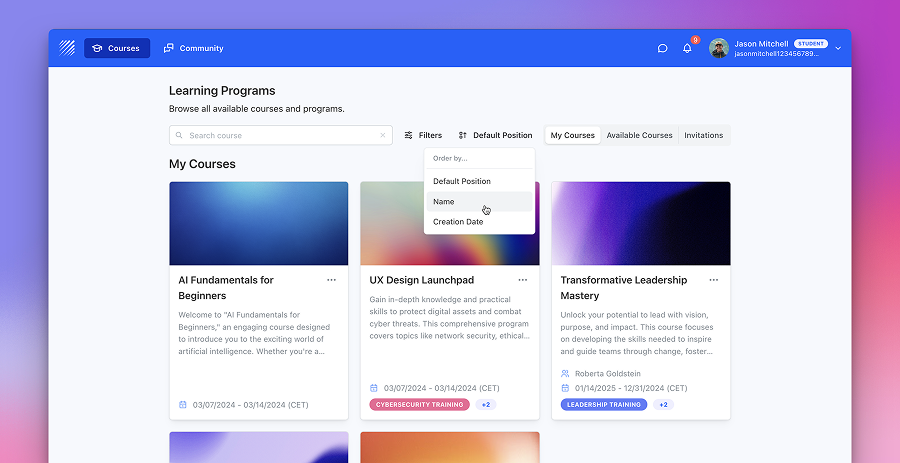This screenshot has height=463, width=900.
Task: Choose Name in the Order by menu
Action: coord(479,201)
